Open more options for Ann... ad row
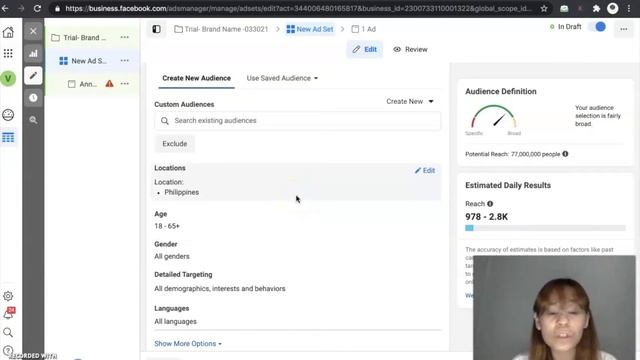This screenshot has width=640, height=360. (x=124, y=84)
